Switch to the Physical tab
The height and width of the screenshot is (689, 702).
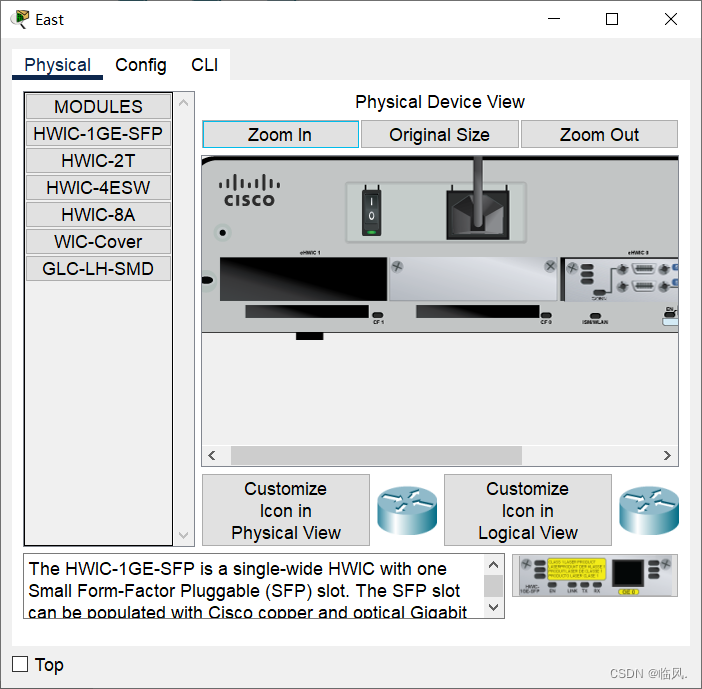click(57, 65)
